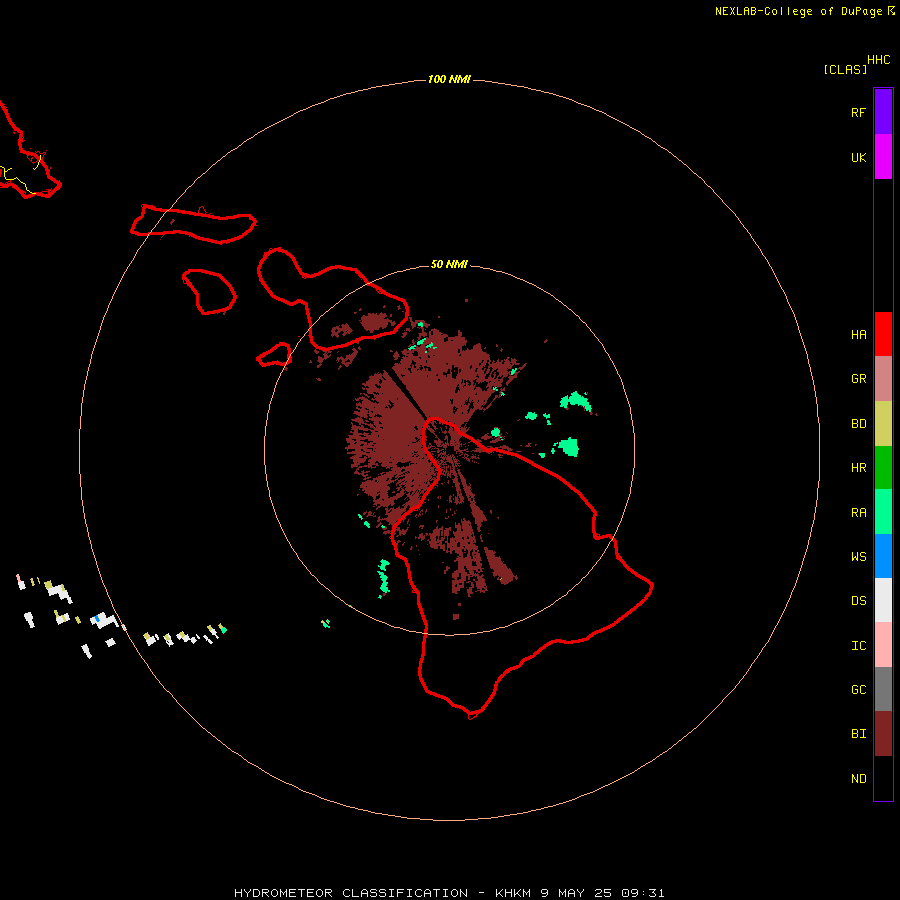Click the DS white legend swatch

[883, 600]
